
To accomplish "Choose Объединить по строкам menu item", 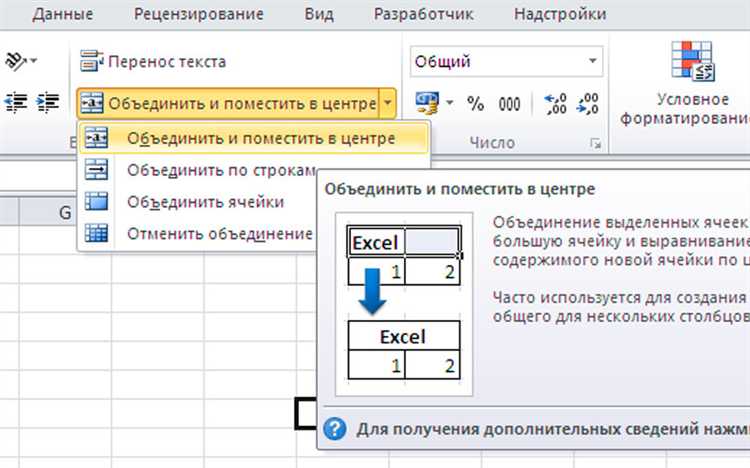I will (x=221, y=170).
